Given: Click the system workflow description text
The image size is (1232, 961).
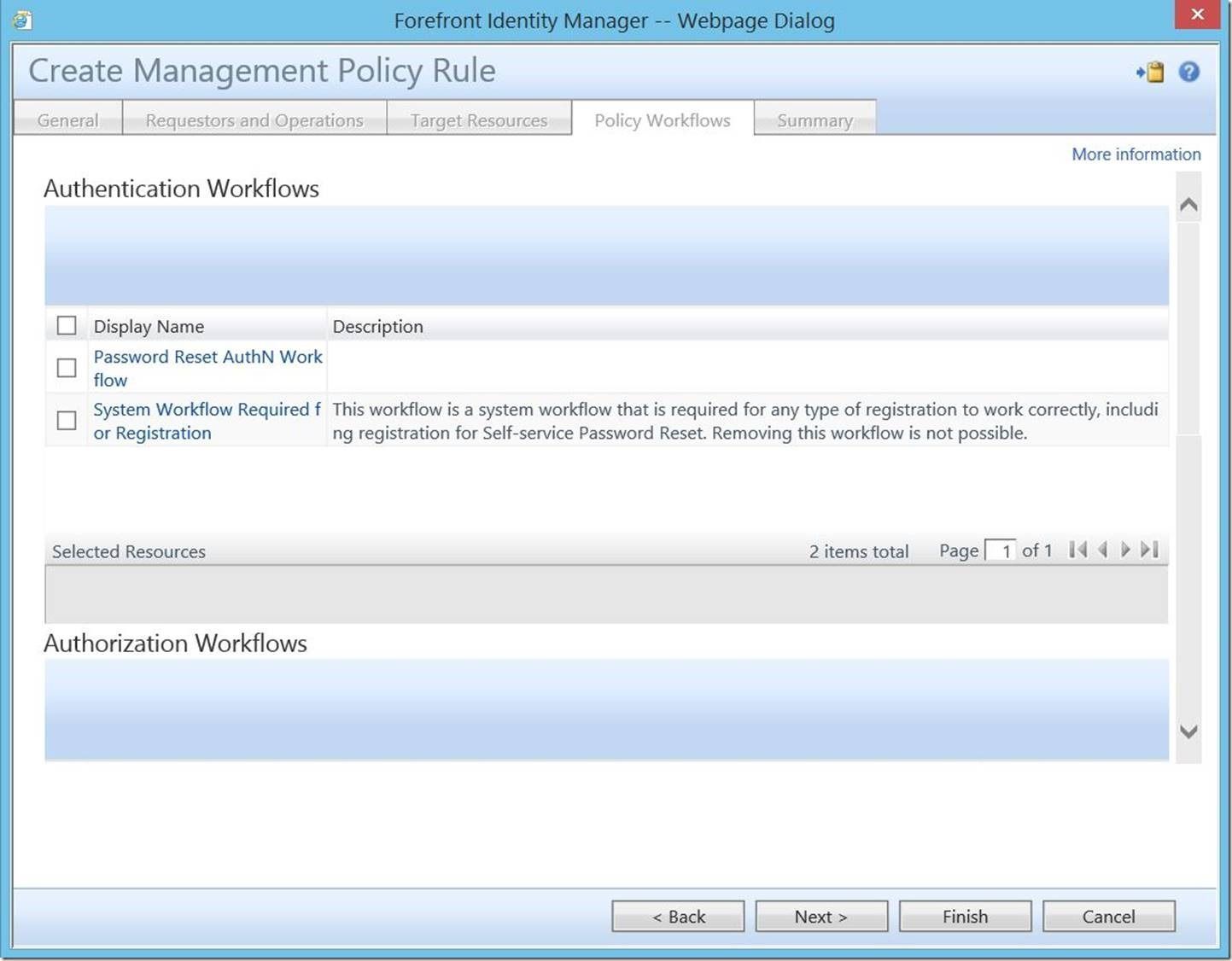Looking at the screenshot, I should point(745,421).
